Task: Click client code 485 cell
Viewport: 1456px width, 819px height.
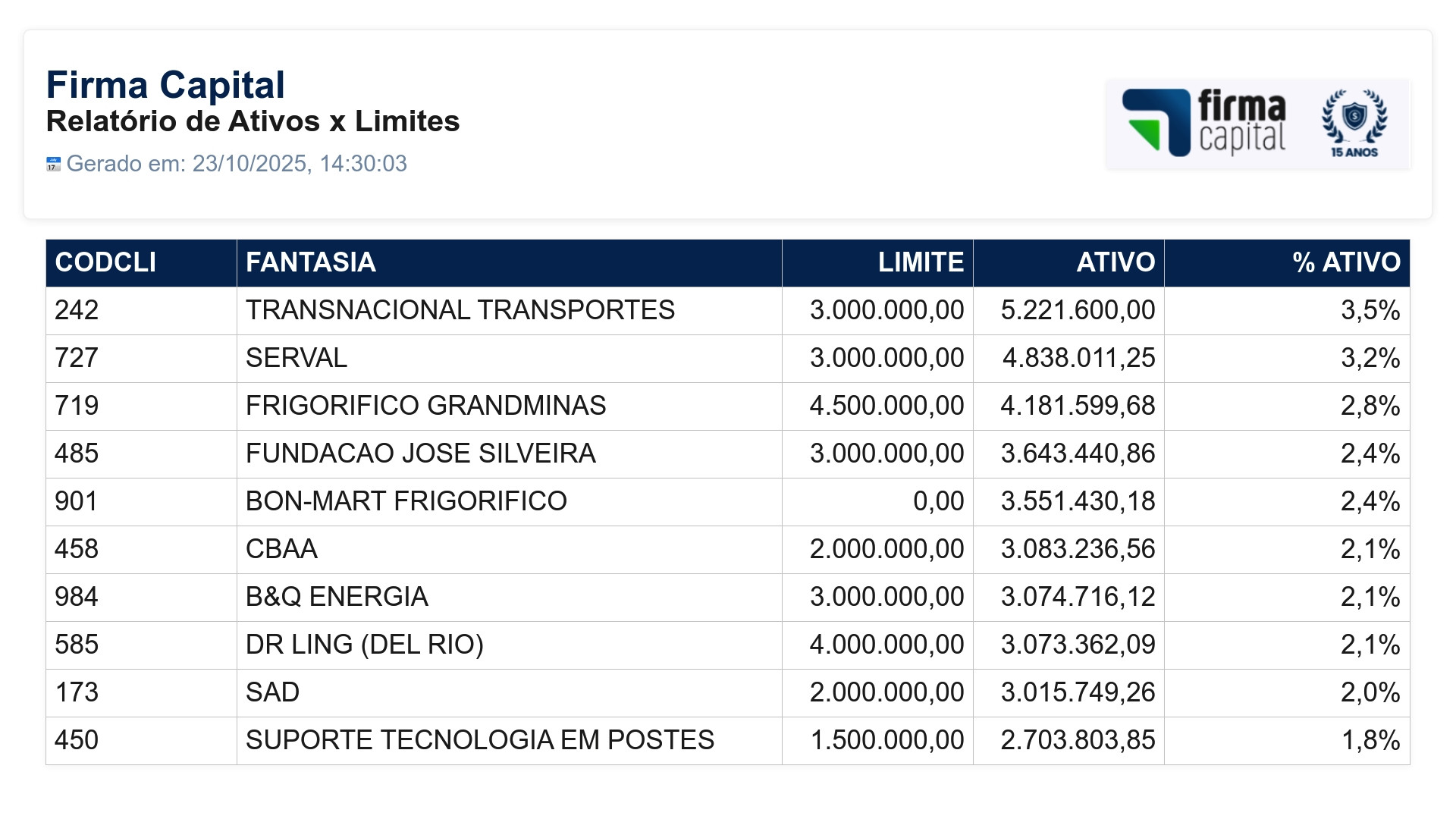Action: pyautogui.click(x=77, y=453)
